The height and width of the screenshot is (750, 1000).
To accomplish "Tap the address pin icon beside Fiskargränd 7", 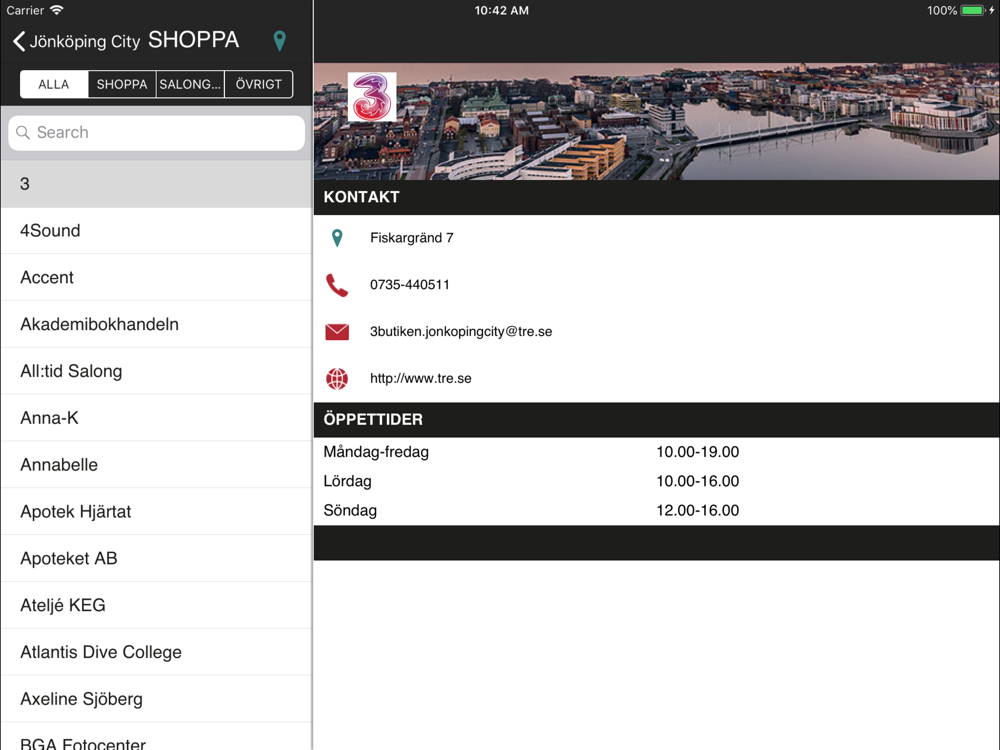I will pos(337,238).
